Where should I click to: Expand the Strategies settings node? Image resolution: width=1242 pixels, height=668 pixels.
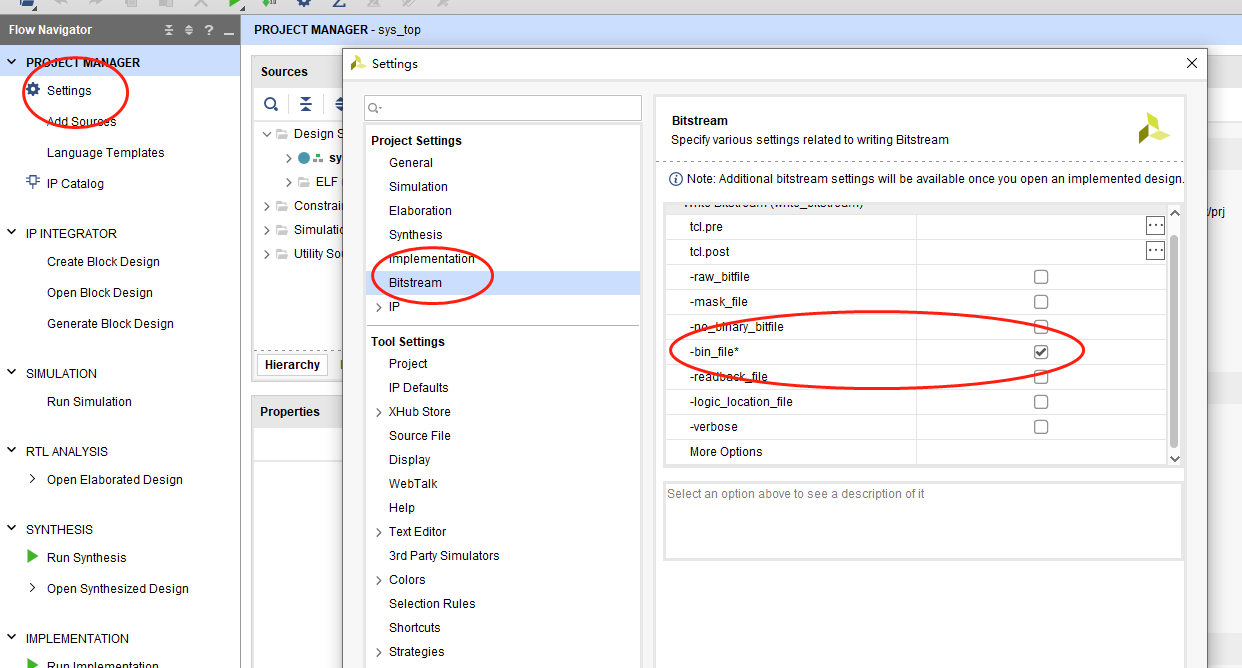coord(378,652)
